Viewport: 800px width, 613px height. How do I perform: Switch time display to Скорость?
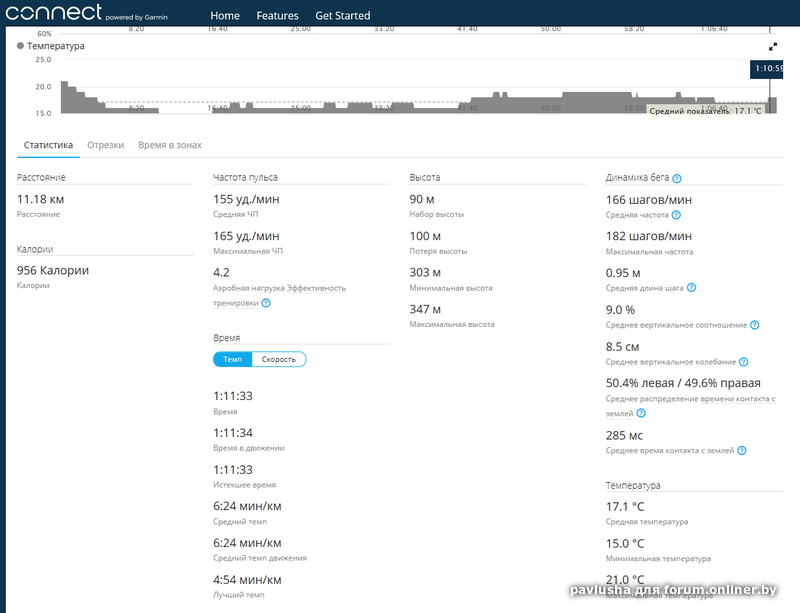click(x=278, y=359)
